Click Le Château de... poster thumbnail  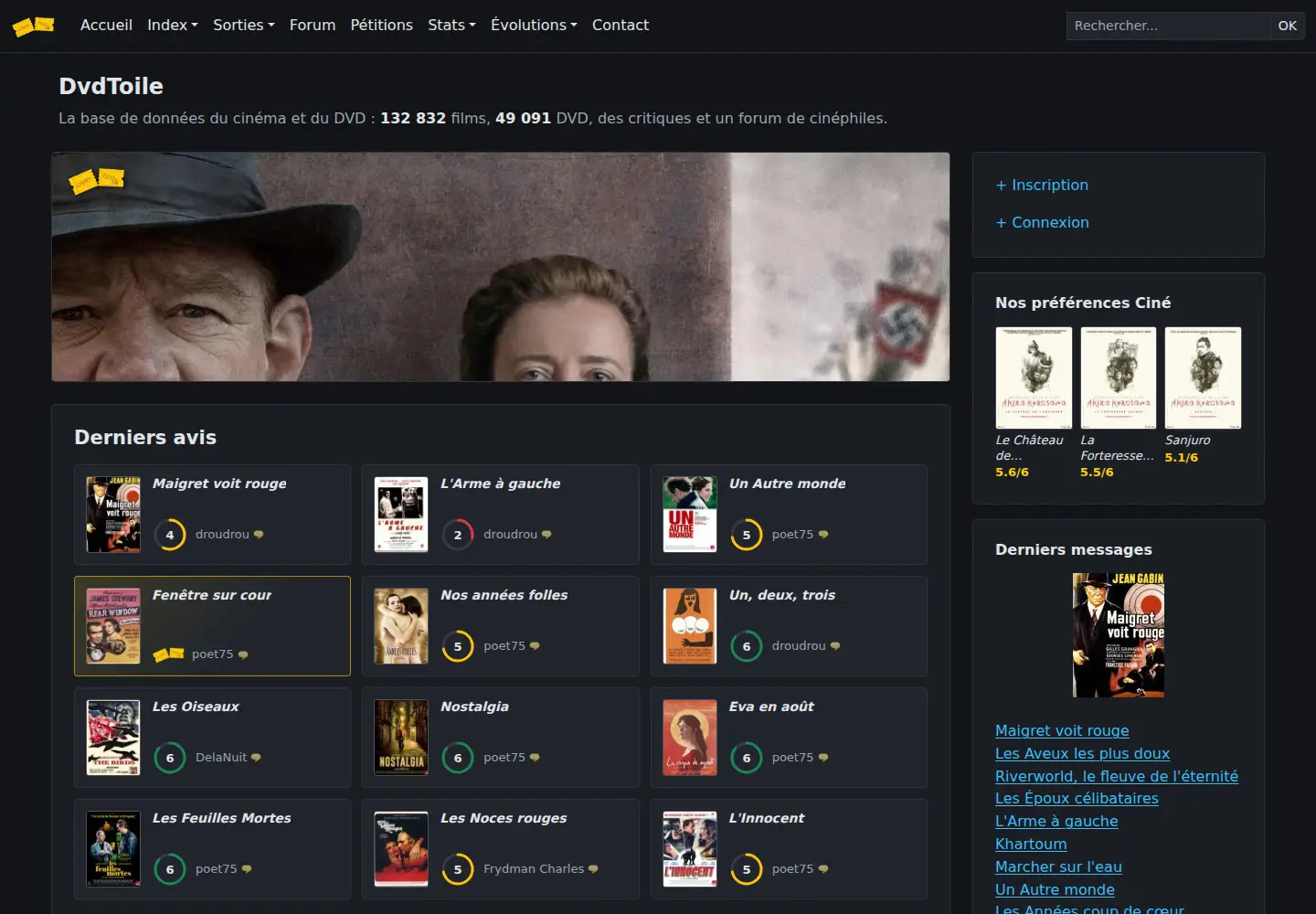click(1034, 377)
